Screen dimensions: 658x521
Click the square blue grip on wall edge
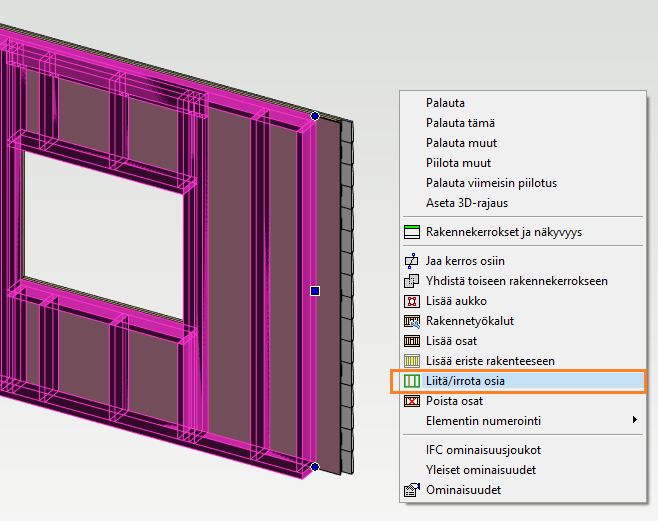pyautogui.click(x=315, y=291)
